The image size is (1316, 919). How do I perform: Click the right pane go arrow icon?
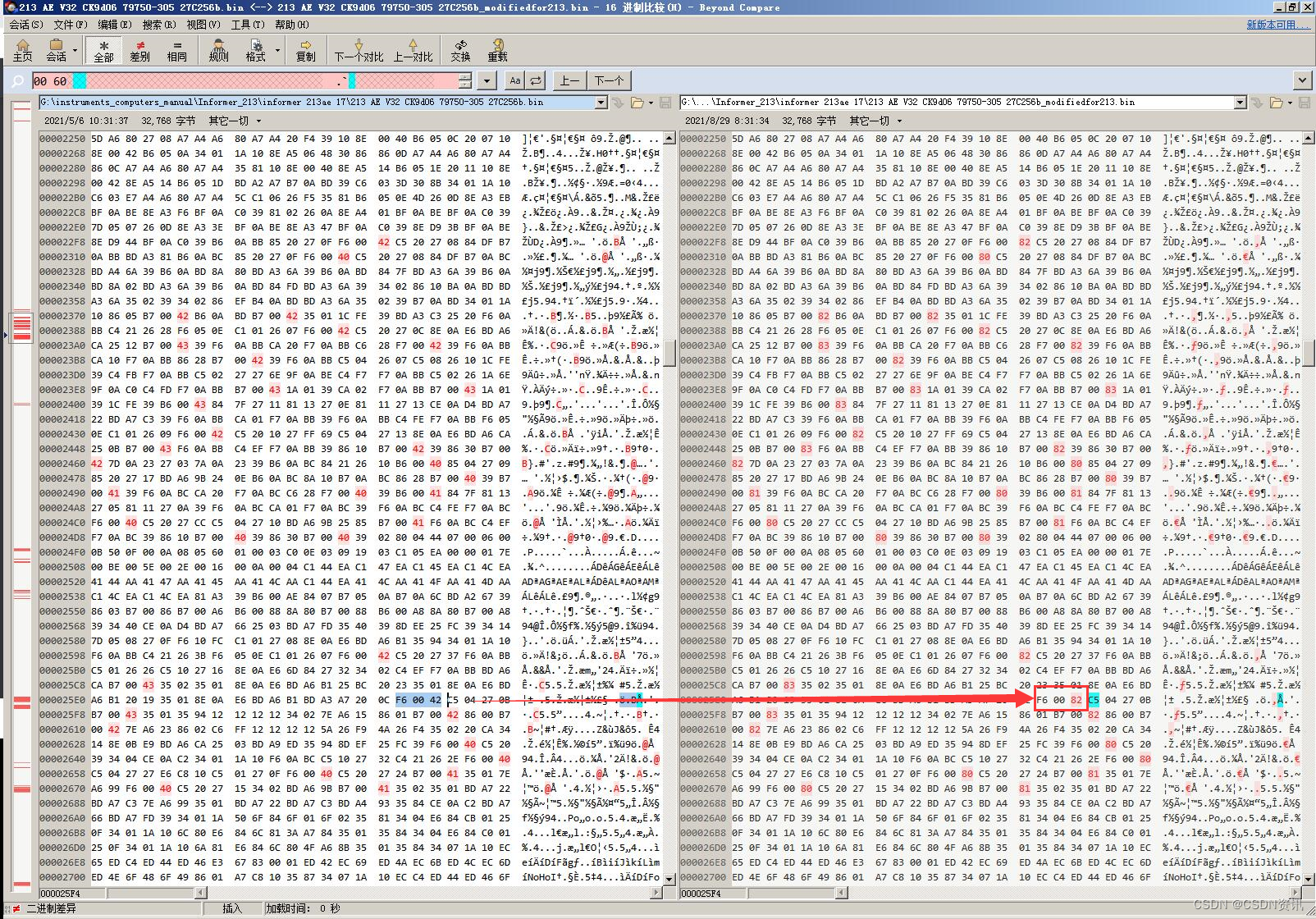point(1257,103)
